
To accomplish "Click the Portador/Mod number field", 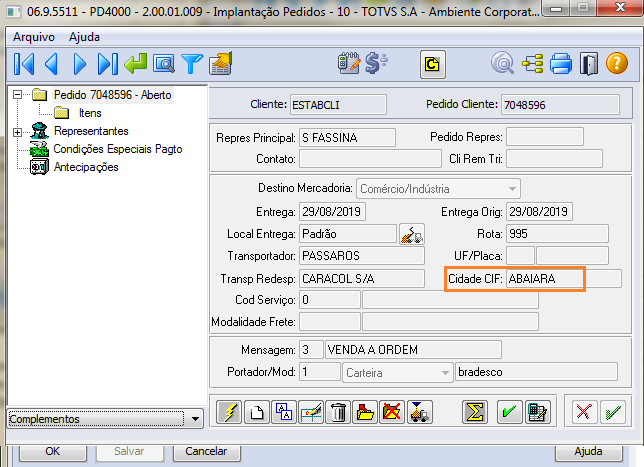I will pyautogui.click(x=320, y=372).
